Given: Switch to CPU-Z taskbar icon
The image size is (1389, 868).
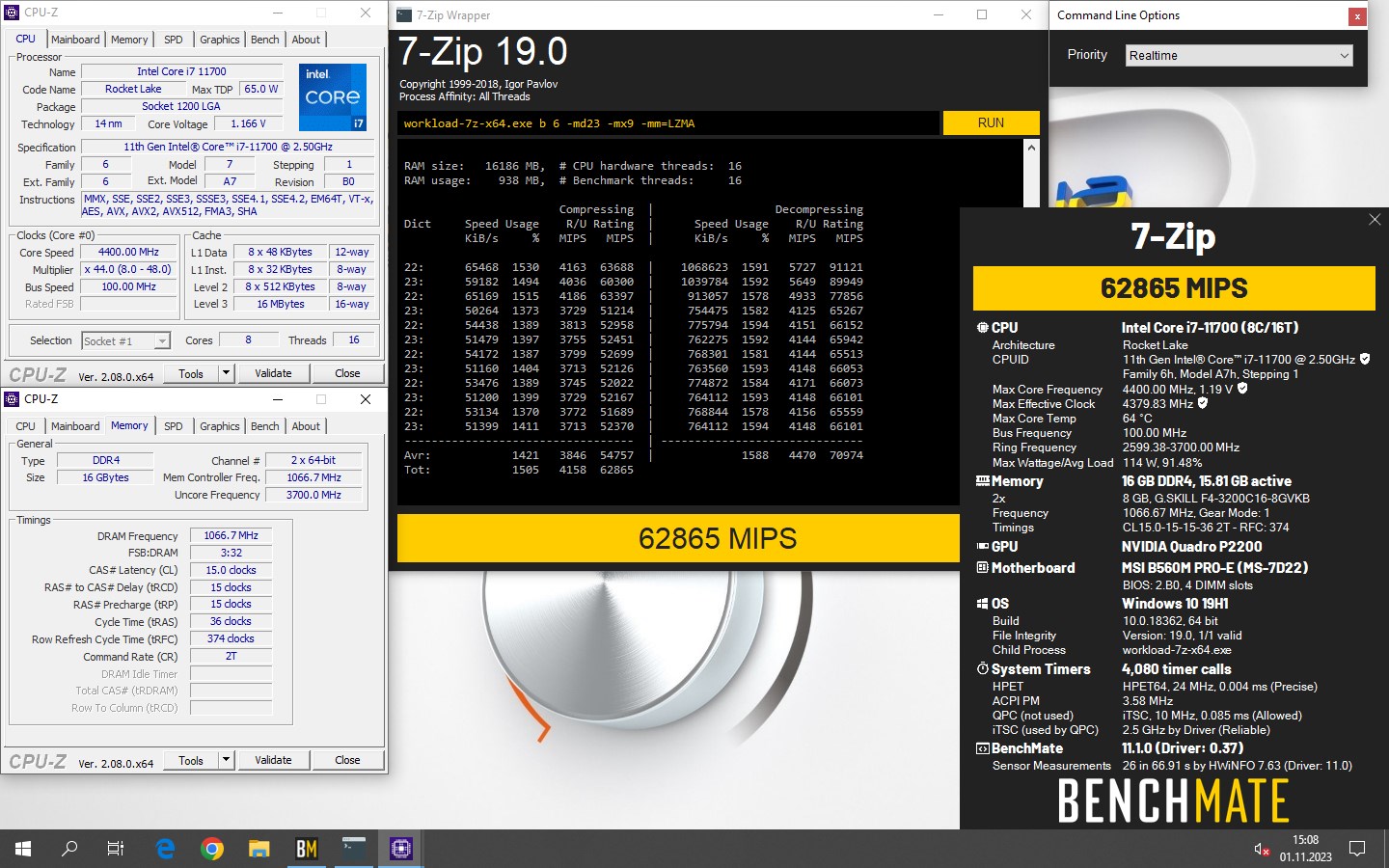Looking at the screenshot, I should click(x=401, y=849).
